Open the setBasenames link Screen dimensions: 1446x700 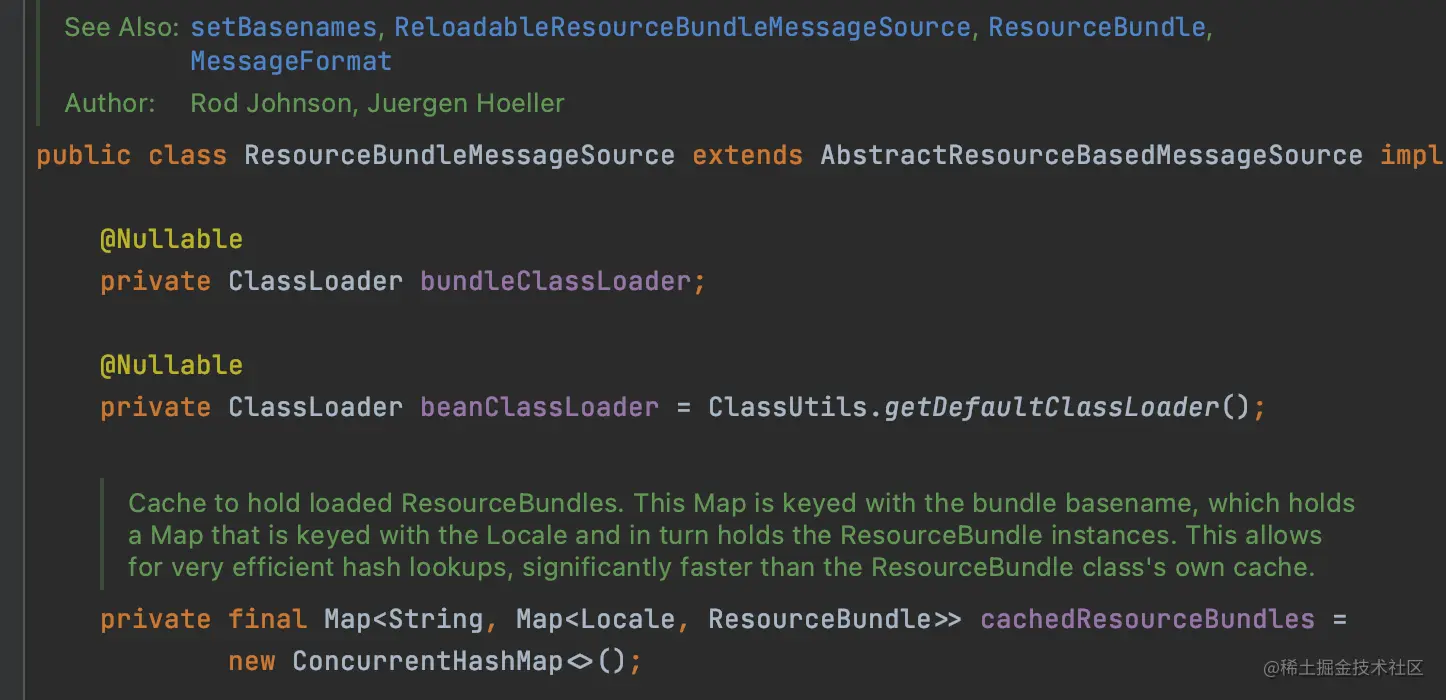[x=283, y=27]
